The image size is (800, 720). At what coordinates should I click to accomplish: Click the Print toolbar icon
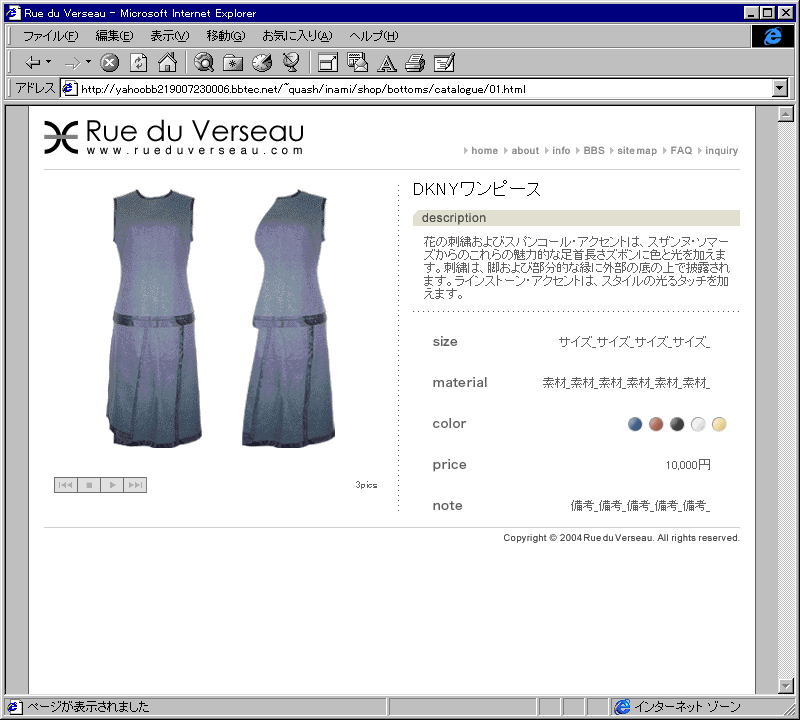[415, 63]
